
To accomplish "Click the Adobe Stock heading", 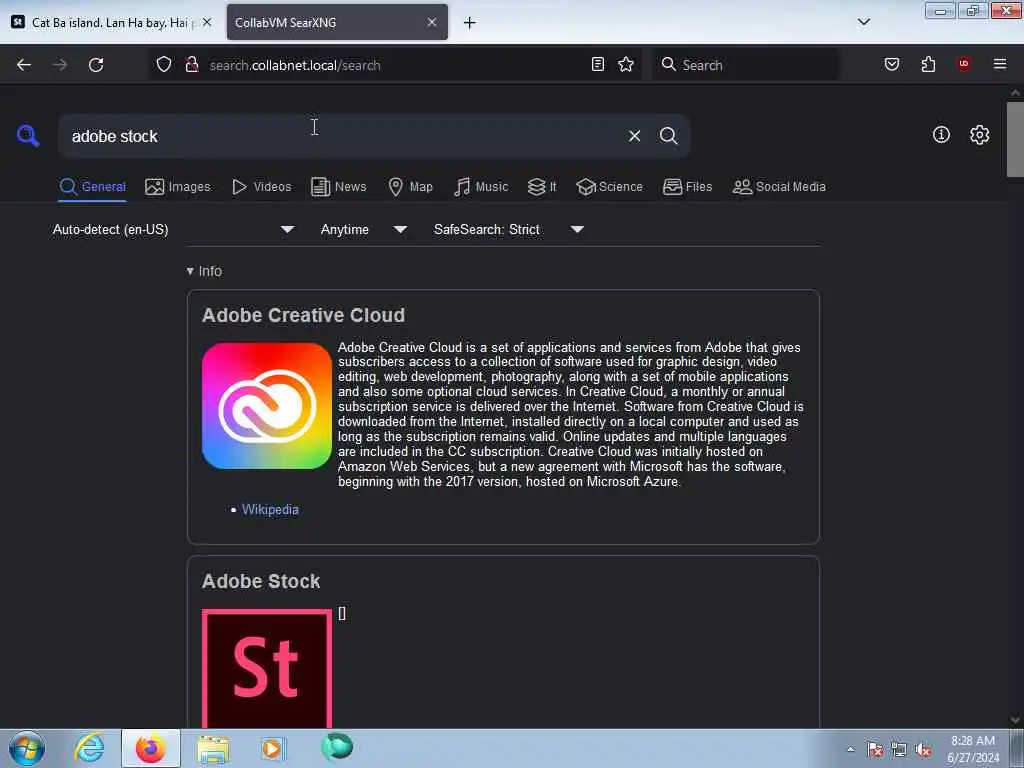I will pyautogui.click(x=261, y=581).
